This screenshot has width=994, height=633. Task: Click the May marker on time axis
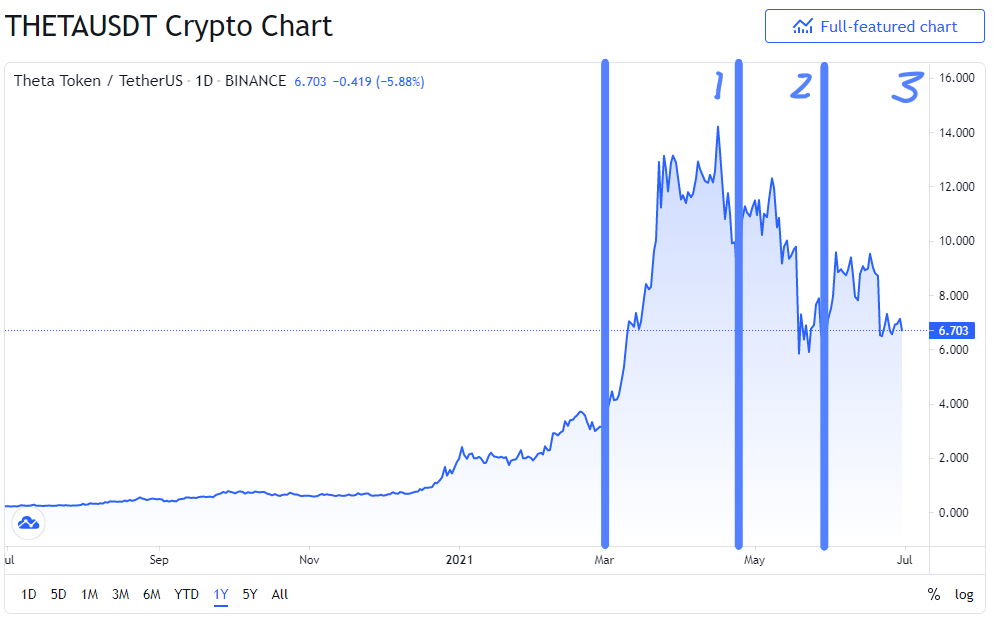pos(754,560)
